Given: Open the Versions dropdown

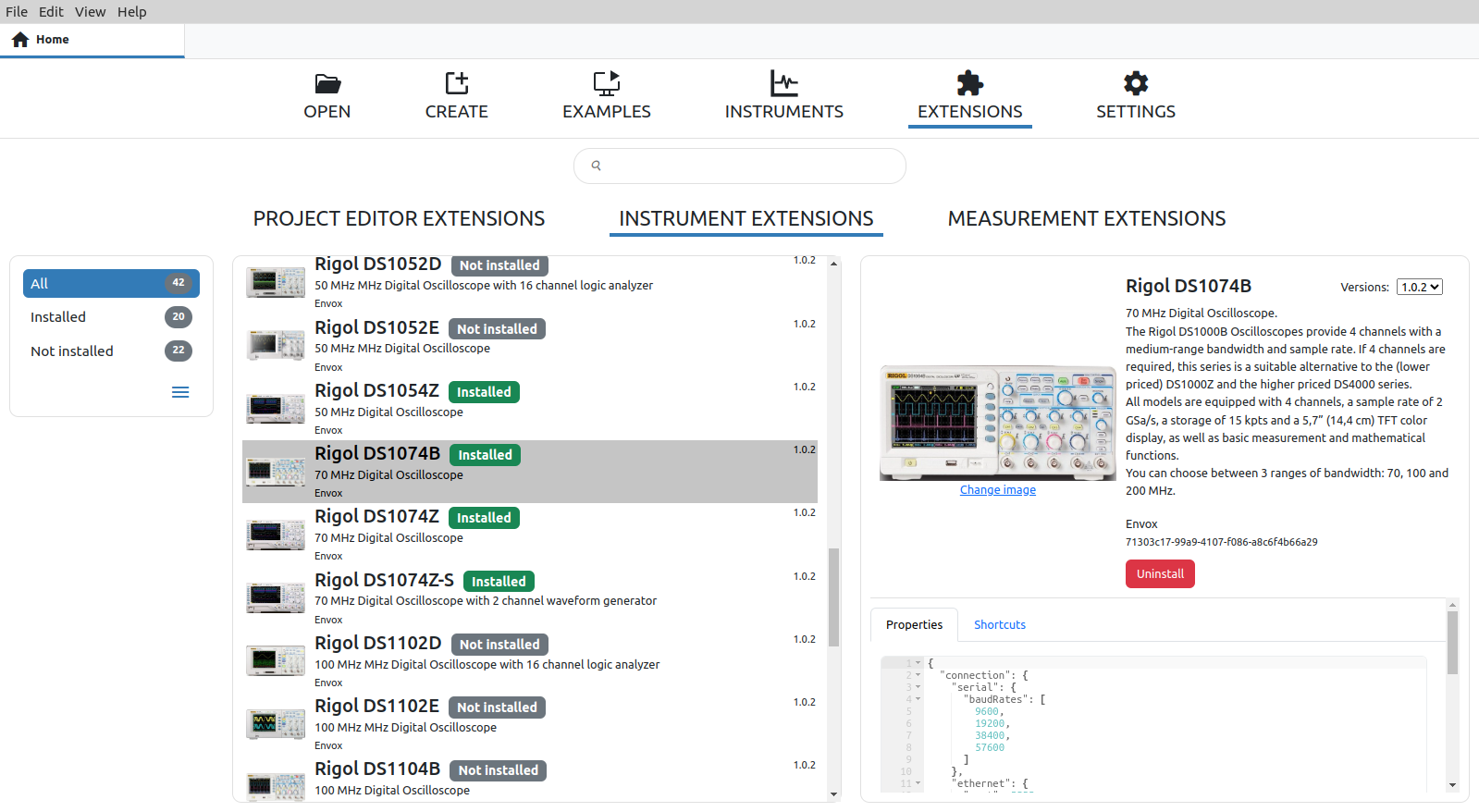Looking at the screenshot, I should point(1419,288).
